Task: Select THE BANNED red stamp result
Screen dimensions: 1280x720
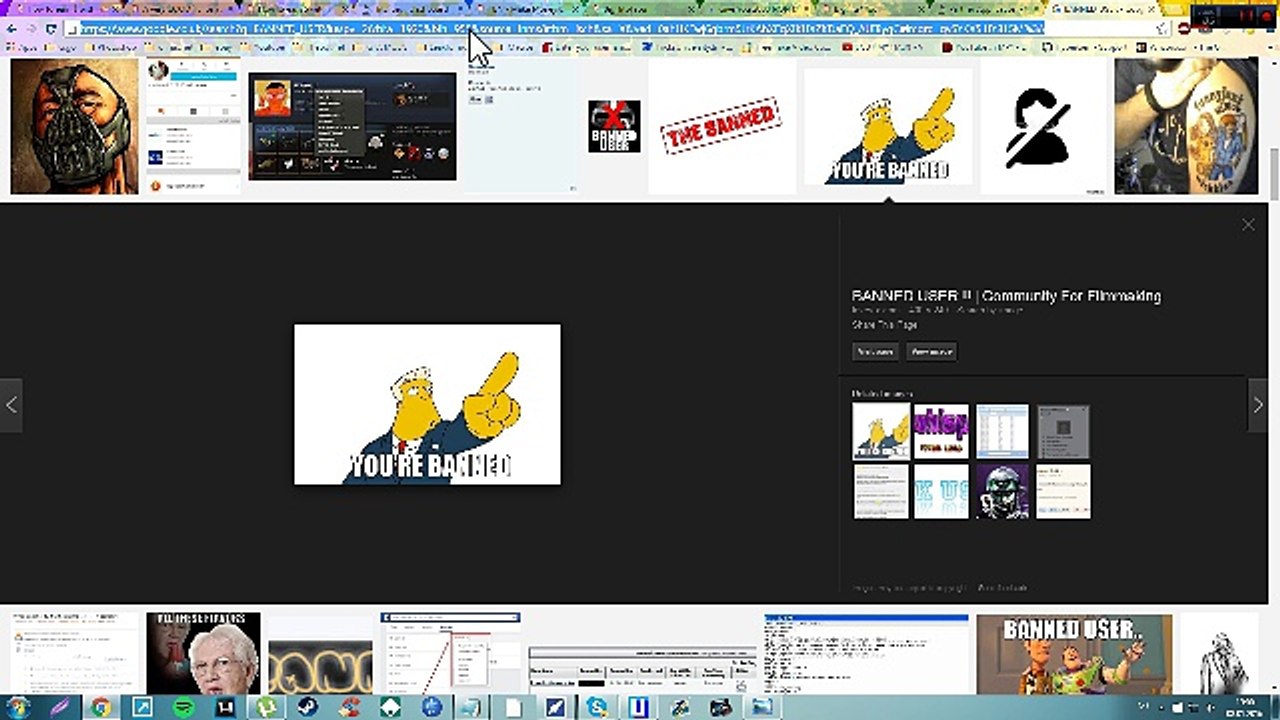Action: pyautogui.click(x=720, y=126)
